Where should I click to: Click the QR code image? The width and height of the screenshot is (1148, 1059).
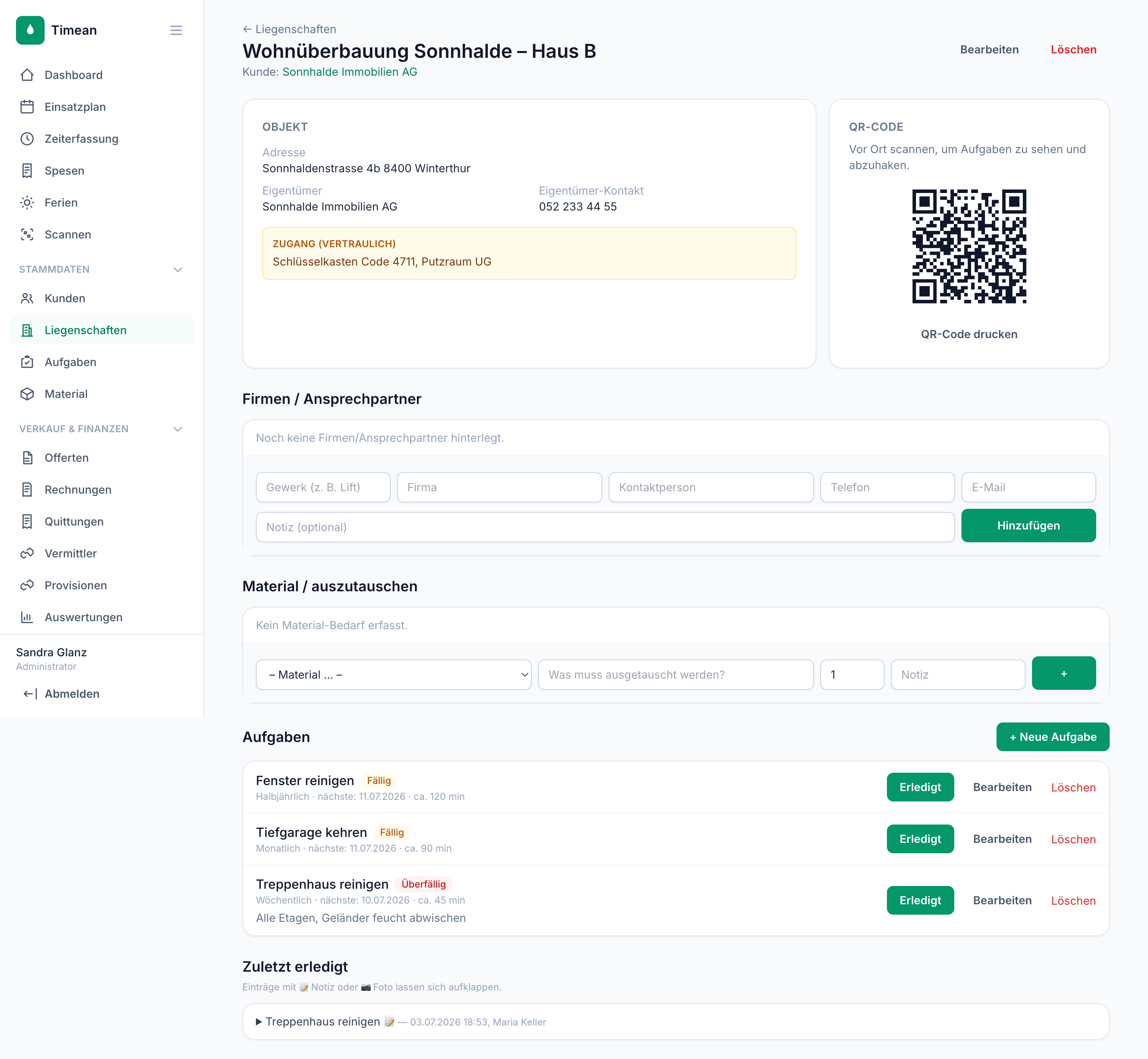(x=969, y=246)
